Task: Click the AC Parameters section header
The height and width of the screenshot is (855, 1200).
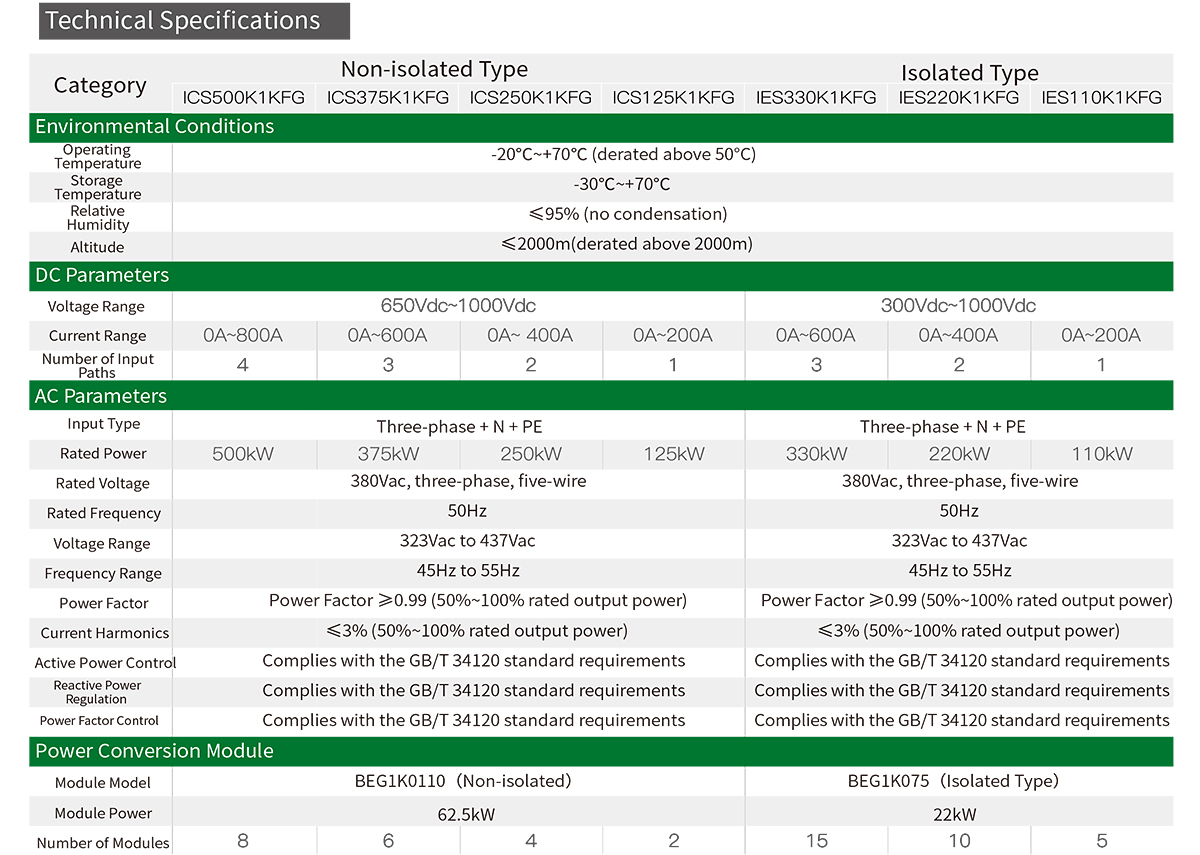Action: pos(101,396)
